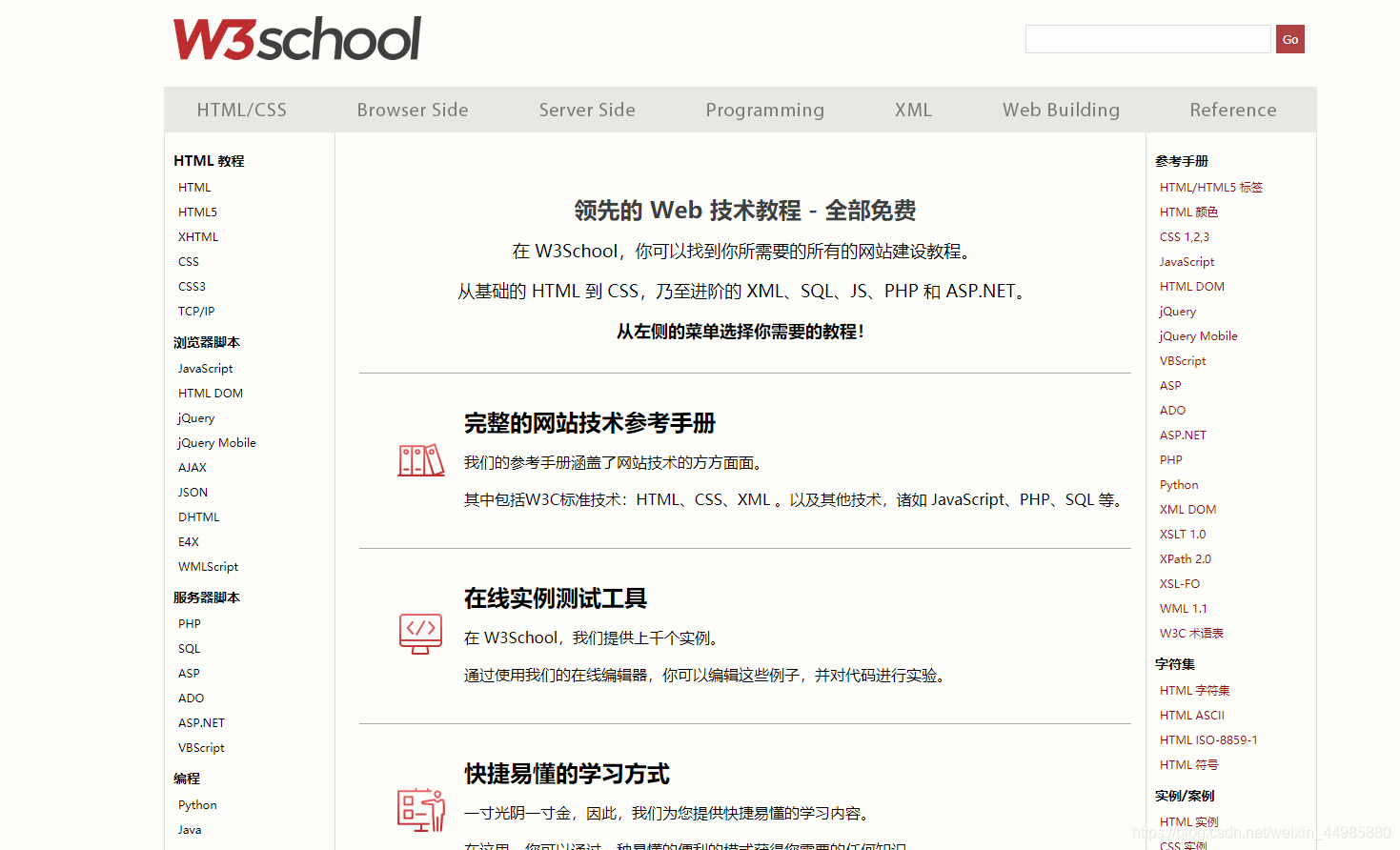Image resolution: width=1400 pixels, height=850 pixels.
Task: Open ADO tutorial in left sidebar
Action: point(191,698)
